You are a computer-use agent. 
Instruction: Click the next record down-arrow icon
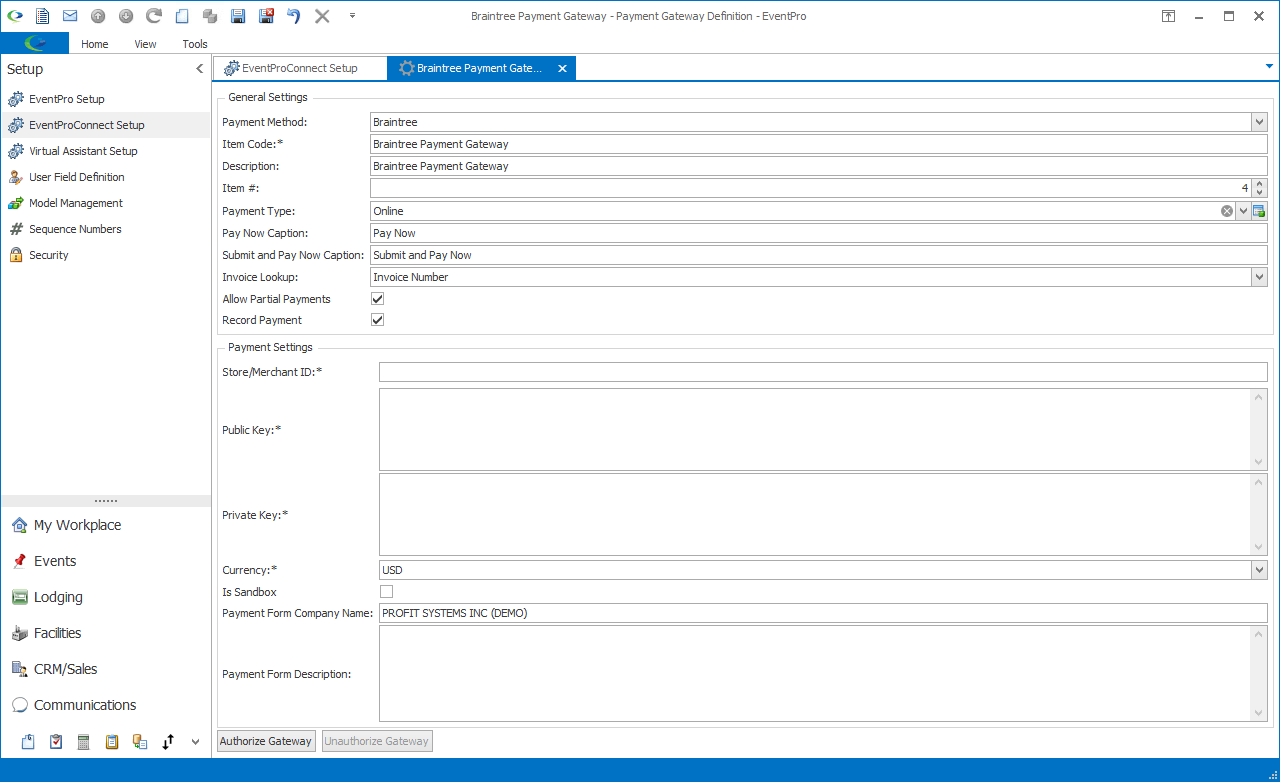(x=126, y=16)
